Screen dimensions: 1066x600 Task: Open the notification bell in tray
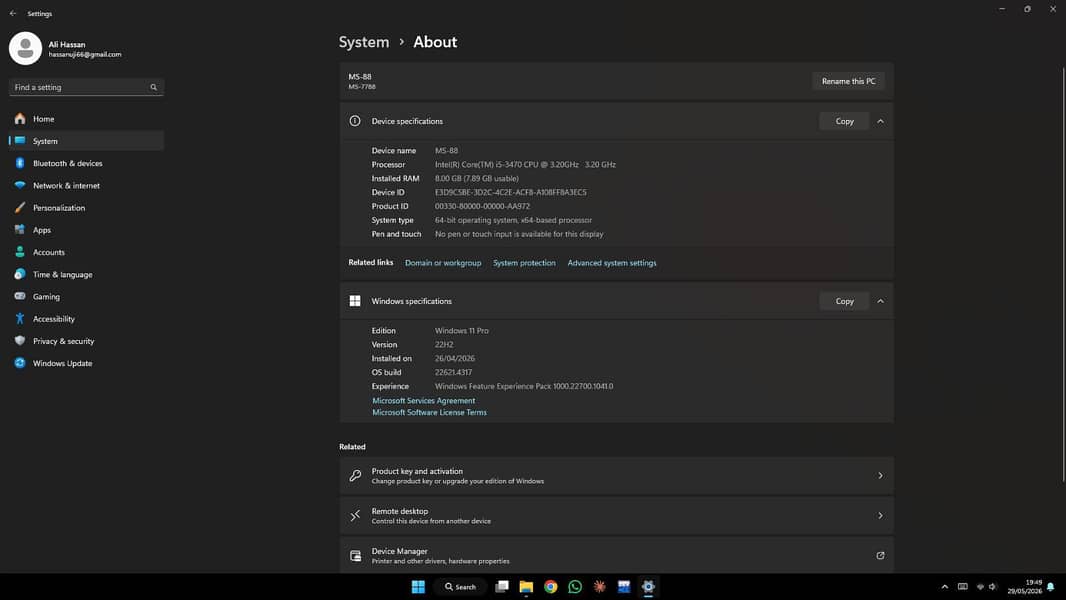click(x=1051, y=586)
